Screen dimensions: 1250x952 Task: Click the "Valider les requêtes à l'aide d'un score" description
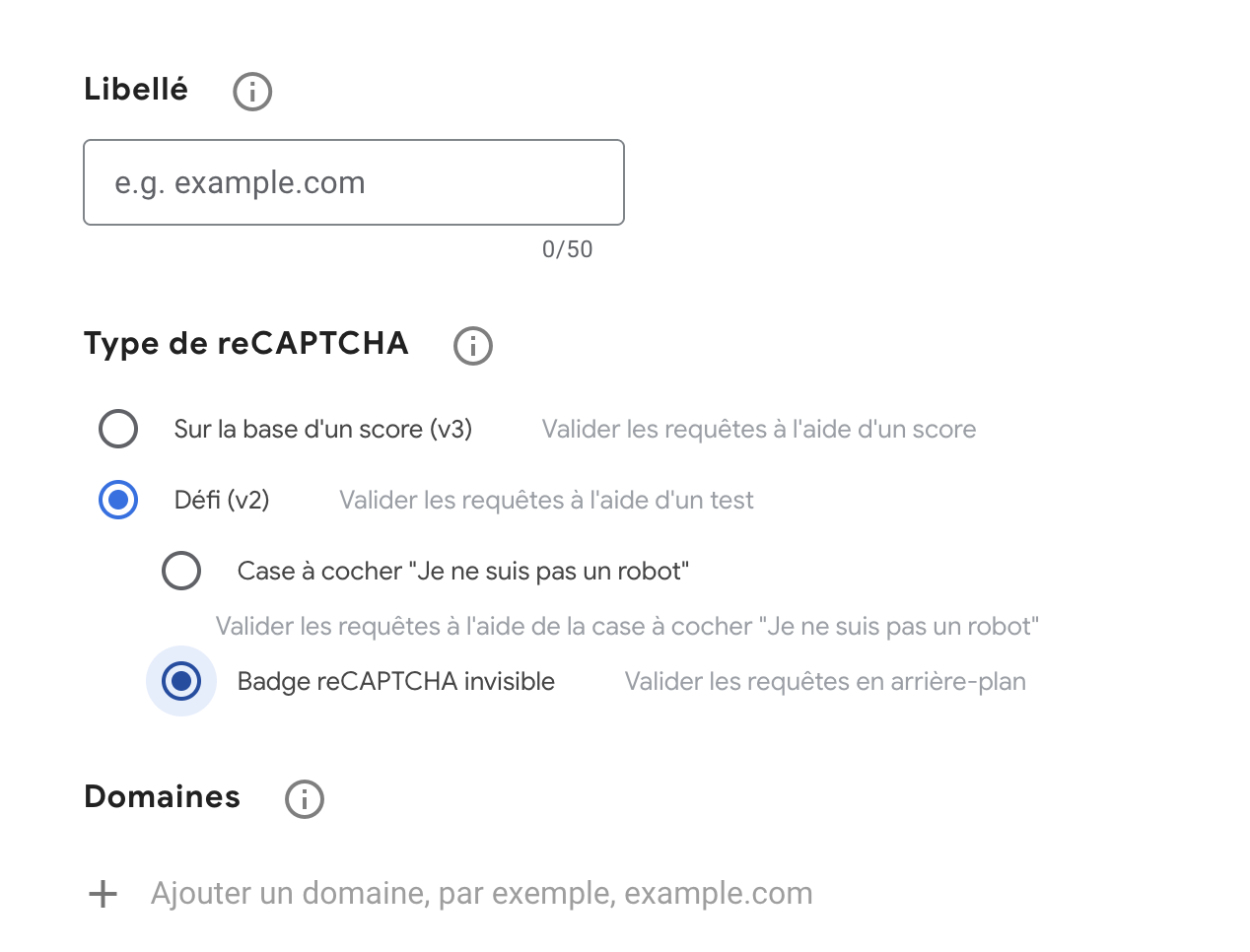pos(759,429)
